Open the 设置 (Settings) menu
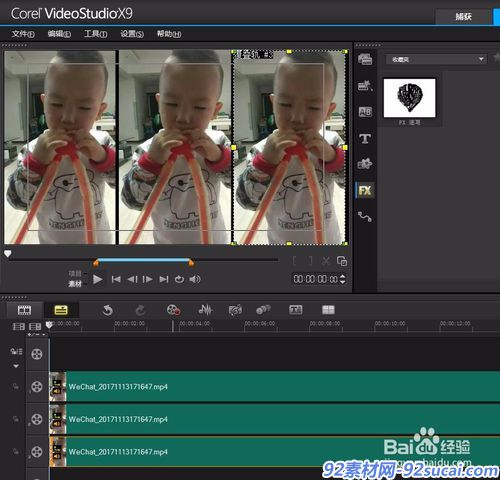The image size is (500, 480). coord(132,34)
